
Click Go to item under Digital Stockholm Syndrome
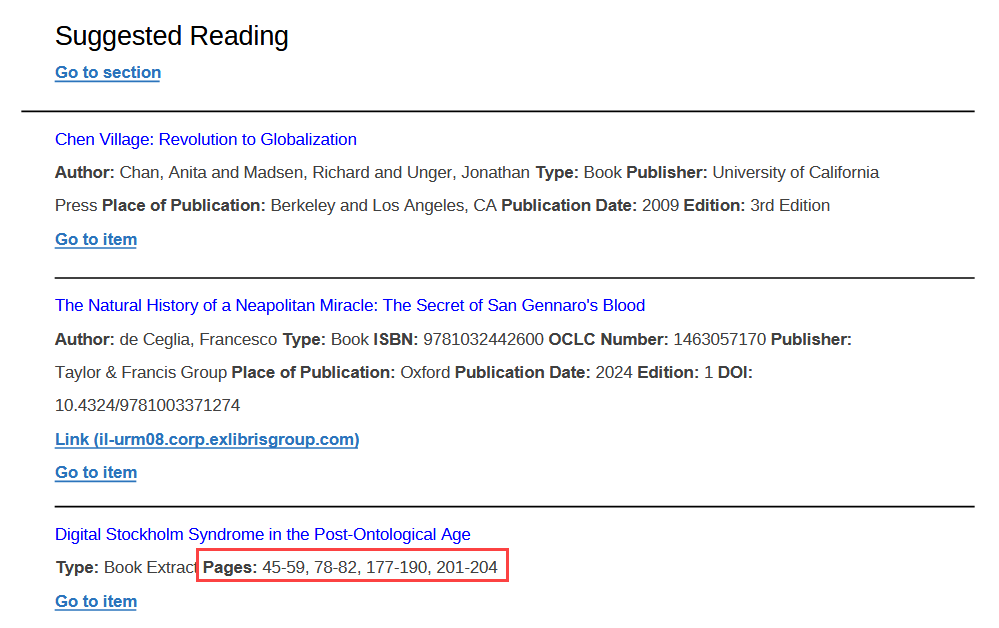95,601
